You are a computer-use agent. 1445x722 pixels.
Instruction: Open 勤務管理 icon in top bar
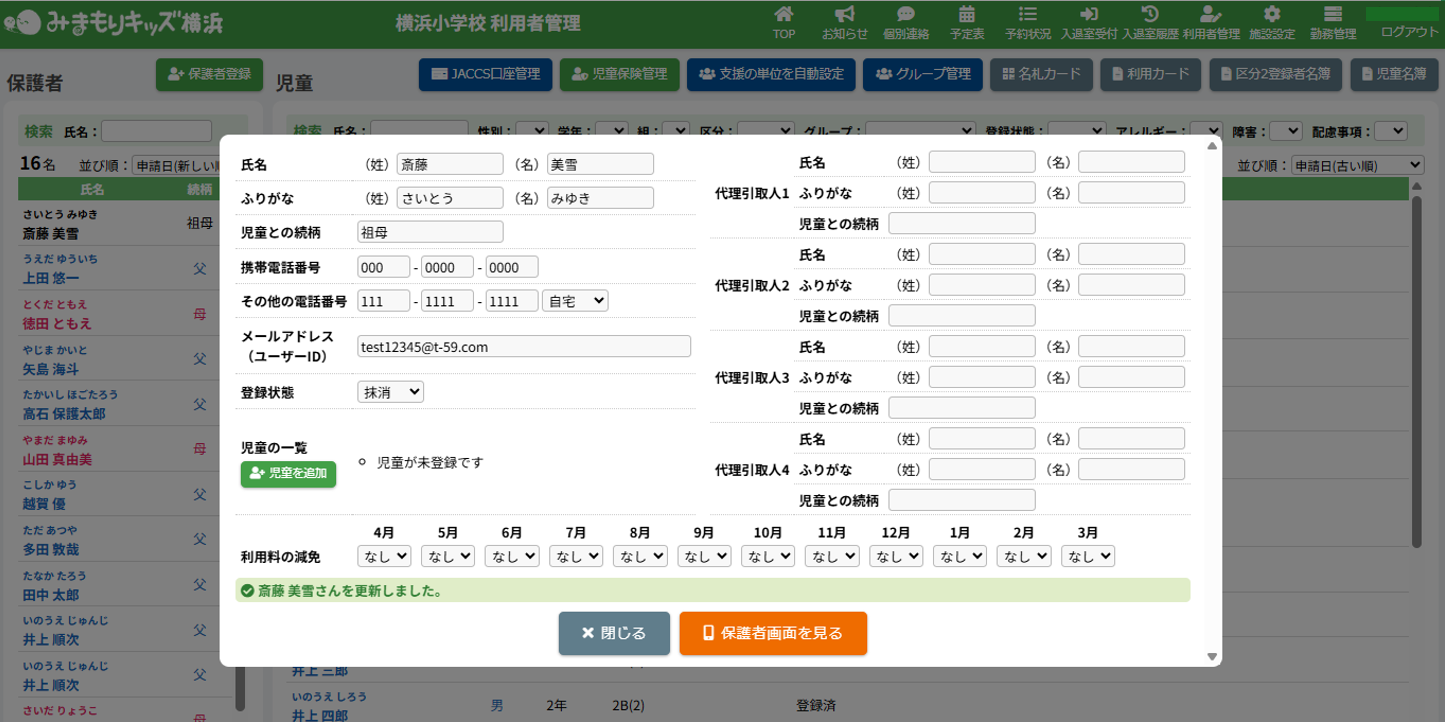(x=1332, y=15)
